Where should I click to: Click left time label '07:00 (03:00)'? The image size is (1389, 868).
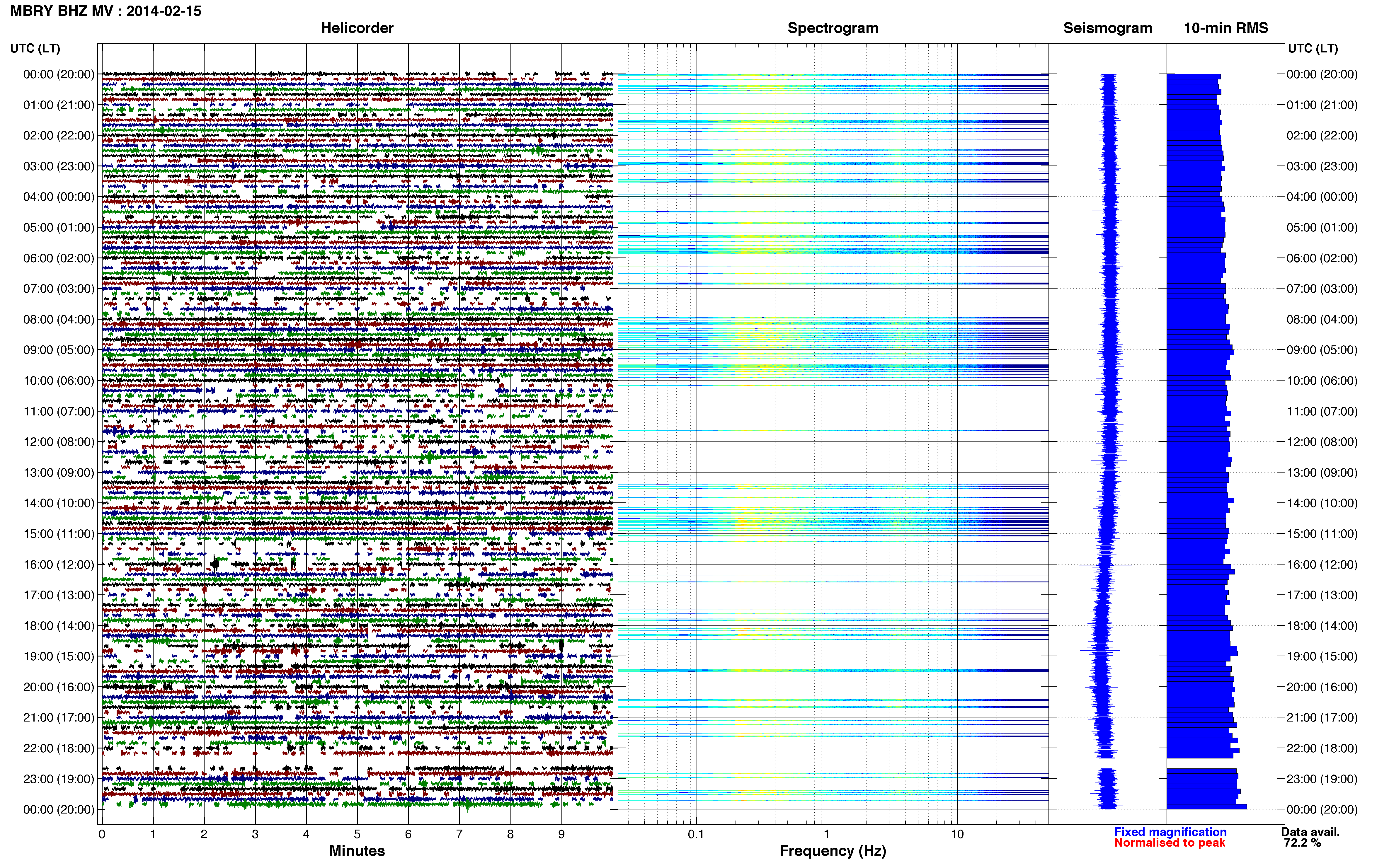click(59, 289)
